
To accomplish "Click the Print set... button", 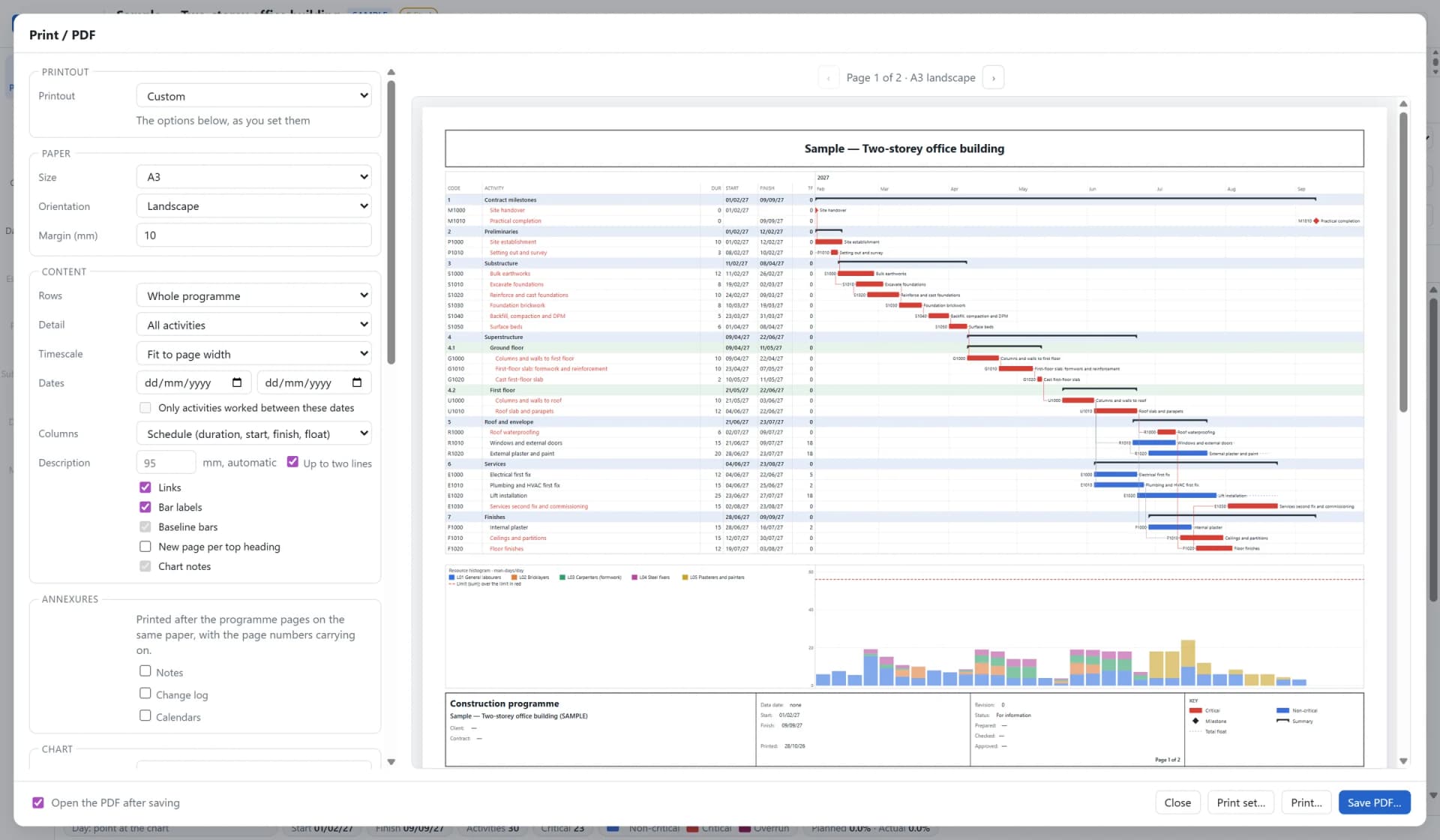I will click(x=1240, y=802).
